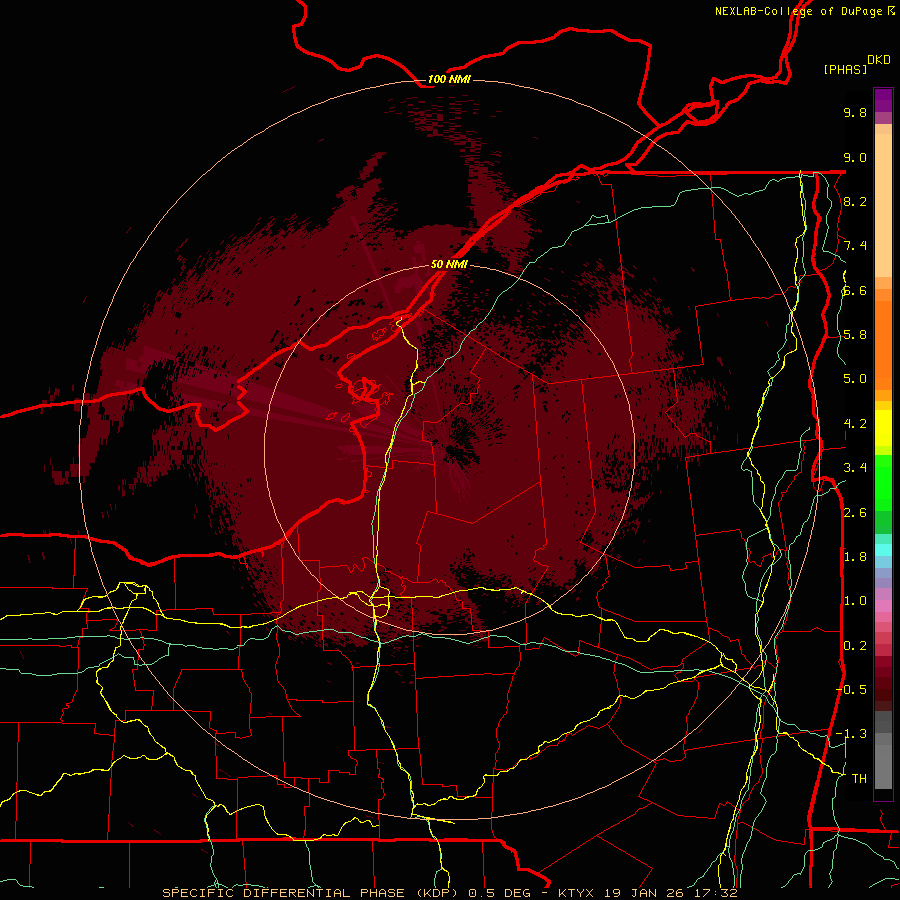Screen dimensions: 900x900
Task: Click the 100 NMI range ring label
Action: [449, 79]
